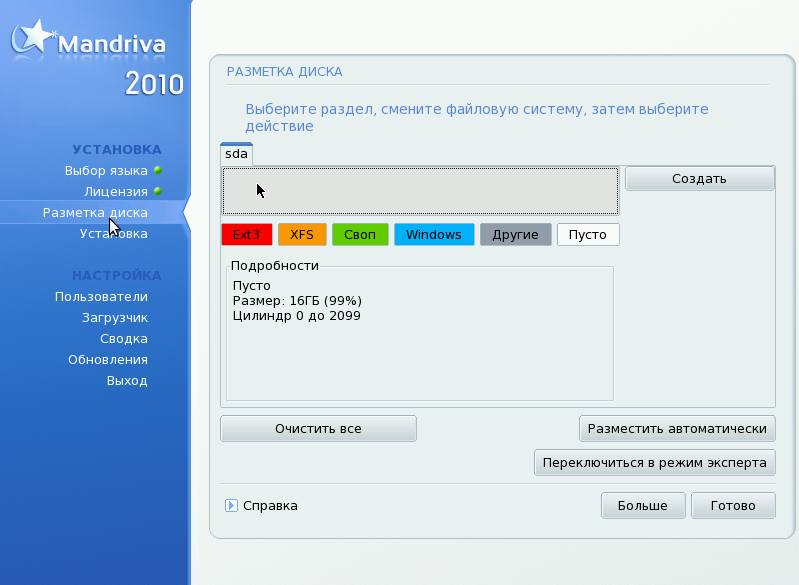
Task: Click the Подробности group label
Action: pos(275,265)
